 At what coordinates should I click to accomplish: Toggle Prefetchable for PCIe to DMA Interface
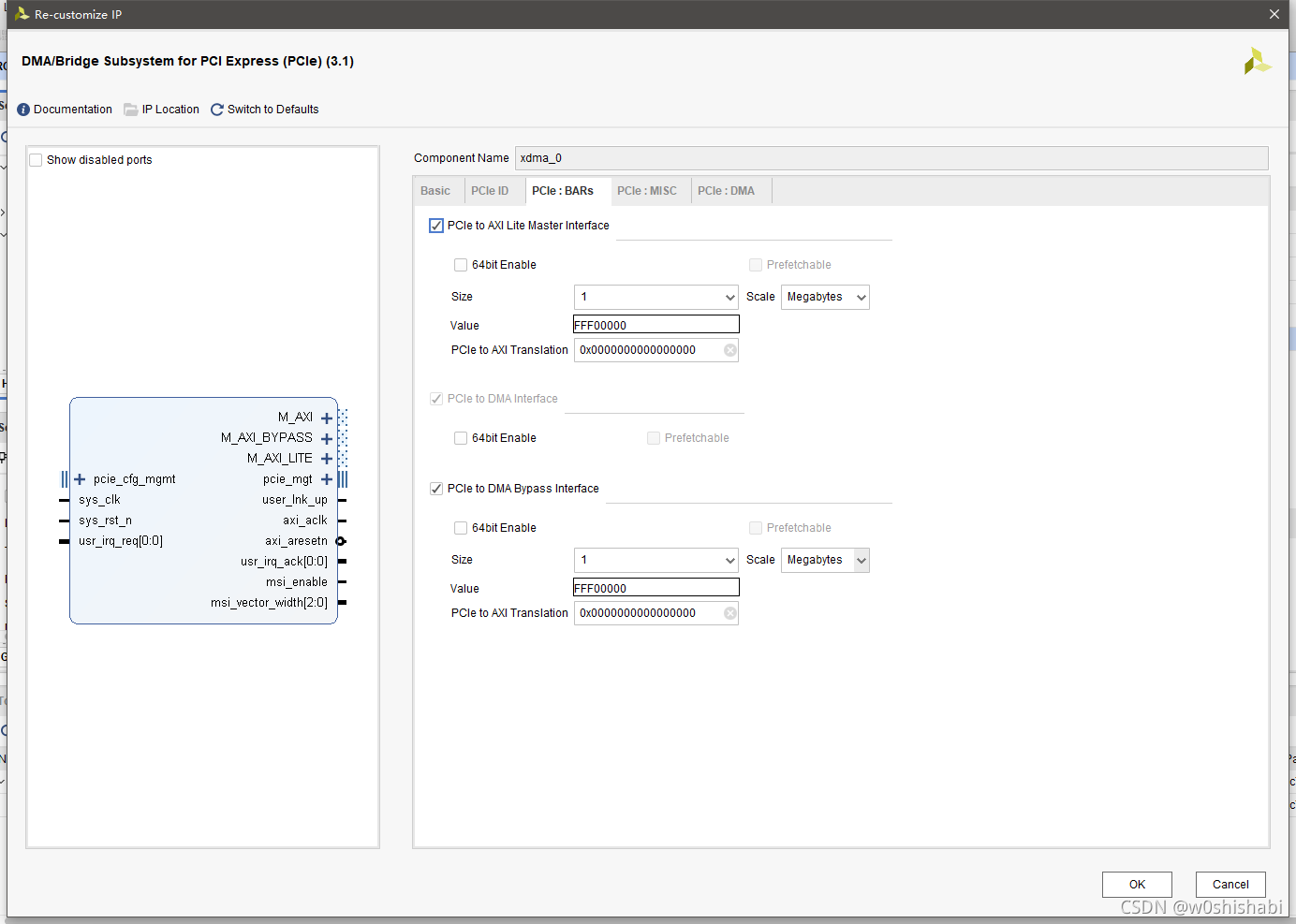click(x=654, y=438)
